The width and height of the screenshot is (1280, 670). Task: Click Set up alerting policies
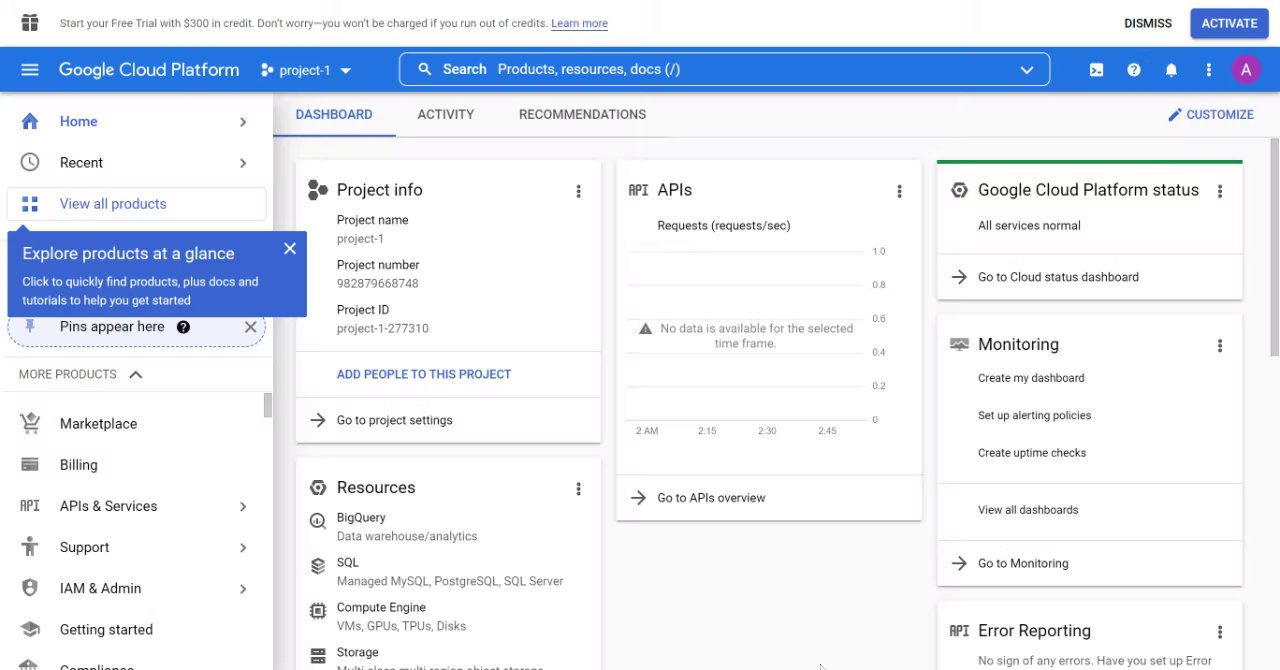(x=1034, y=415)
